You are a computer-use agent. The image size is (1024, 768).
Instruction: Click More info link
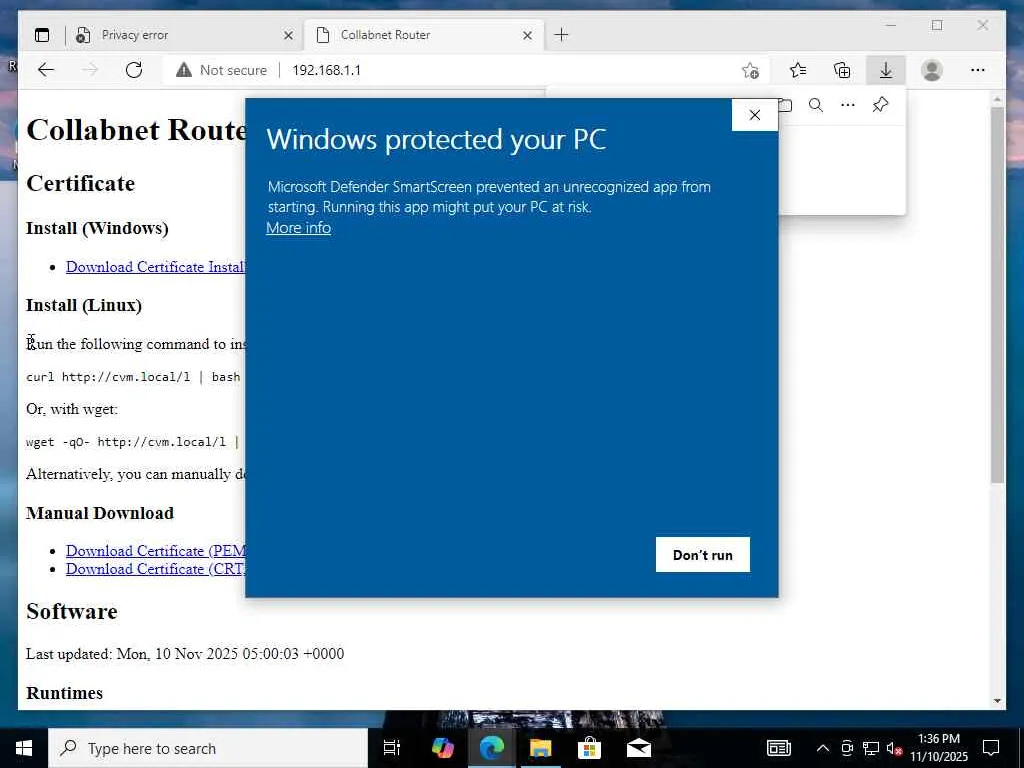298,228
